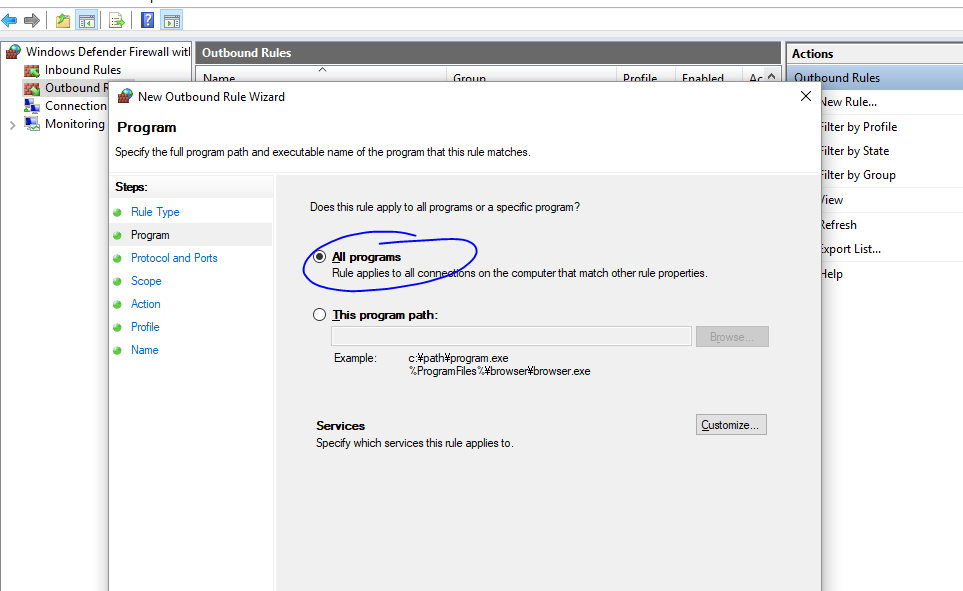Screen dimensions: 963x591
Task: Click Help in Actions pane
Action: coord(832,274)
